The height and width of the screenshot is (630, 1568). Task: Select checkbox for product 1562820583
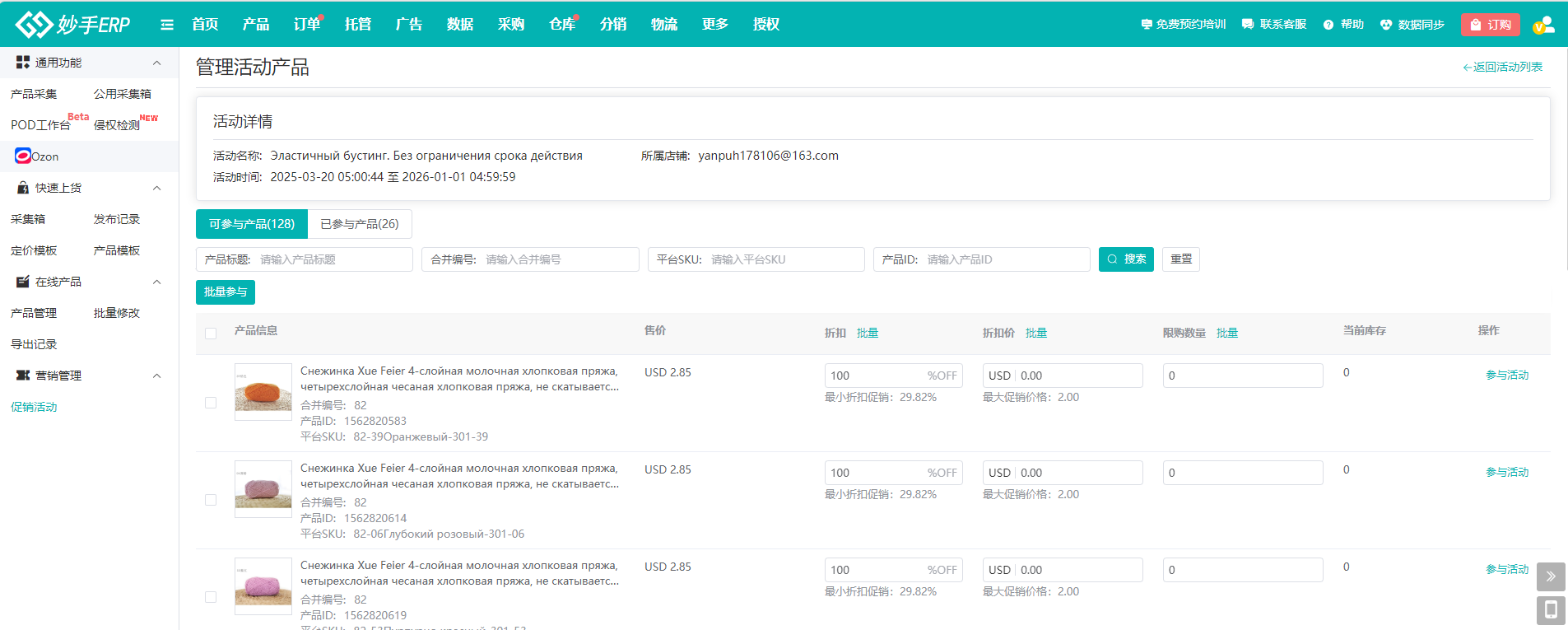(x=211, y=403)
